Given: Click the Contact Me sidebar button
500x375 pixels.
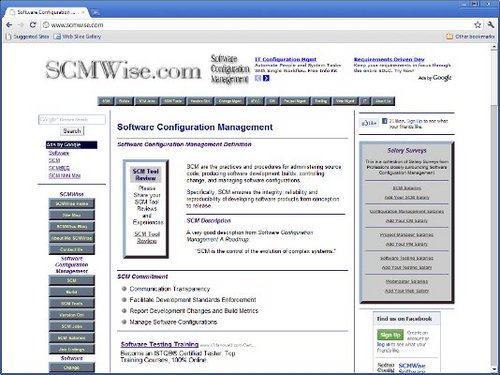Looking at the screenshot, I should 72,249.
